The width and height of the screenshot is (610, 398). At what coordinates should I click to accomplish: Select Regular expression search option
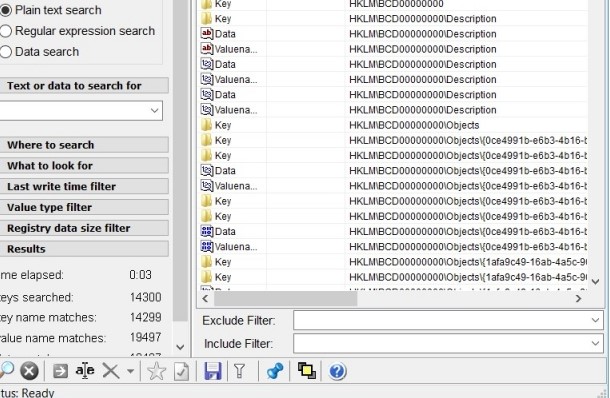coord(78,31)
